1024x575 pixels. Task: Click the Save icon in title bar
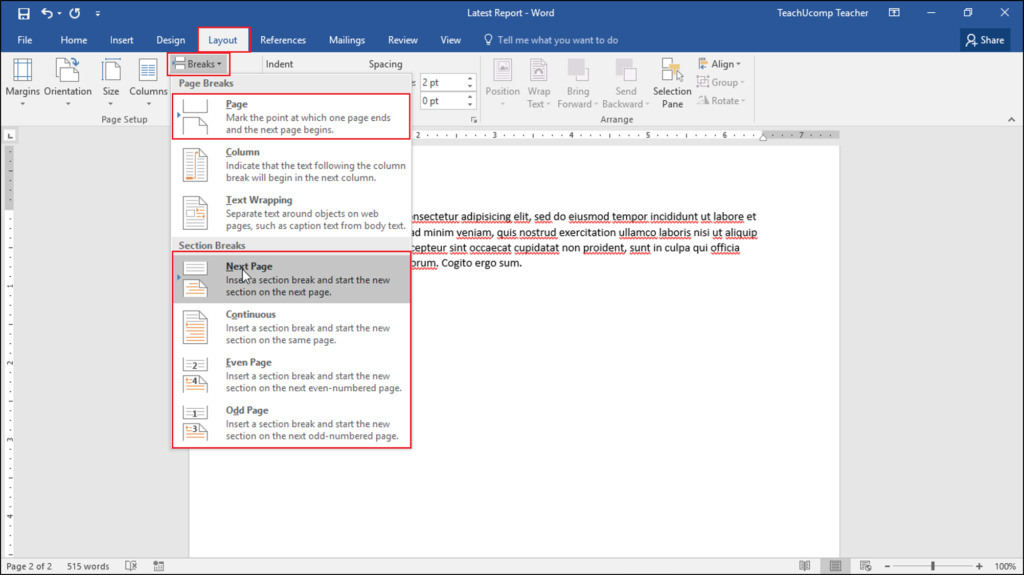coord(24,13)
